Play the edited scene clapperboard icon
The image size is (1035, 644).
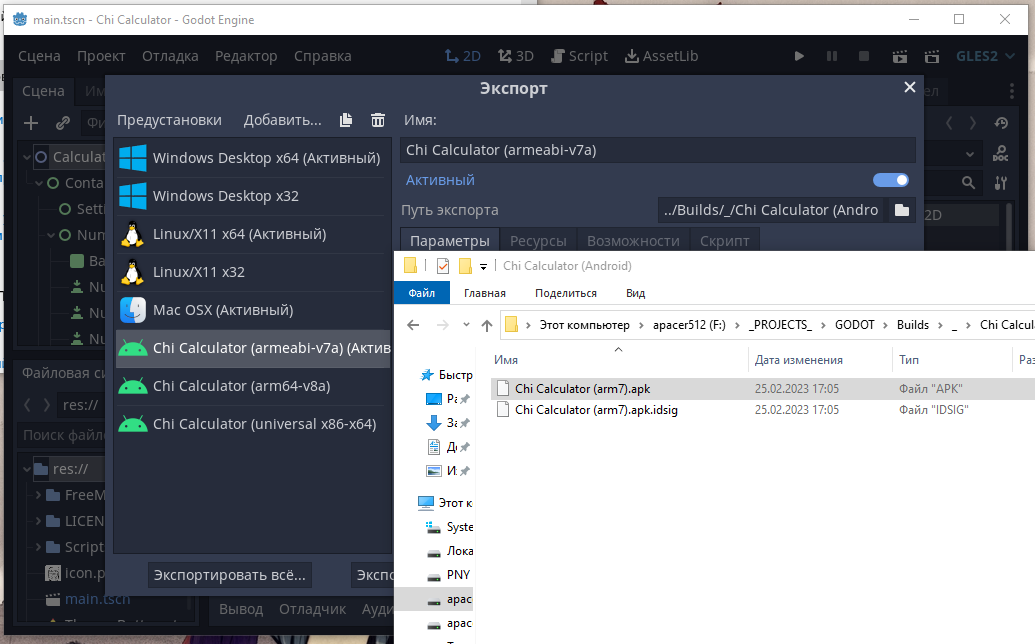coord(899,56)
